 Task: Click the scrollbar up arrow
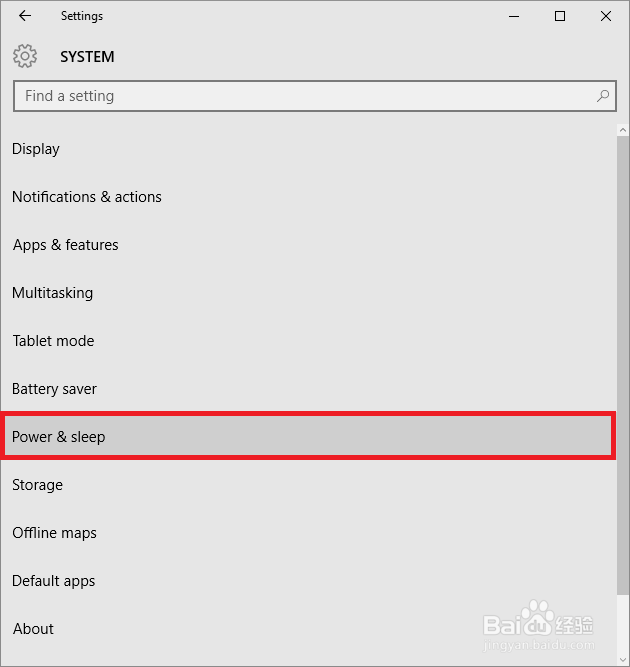622,130
